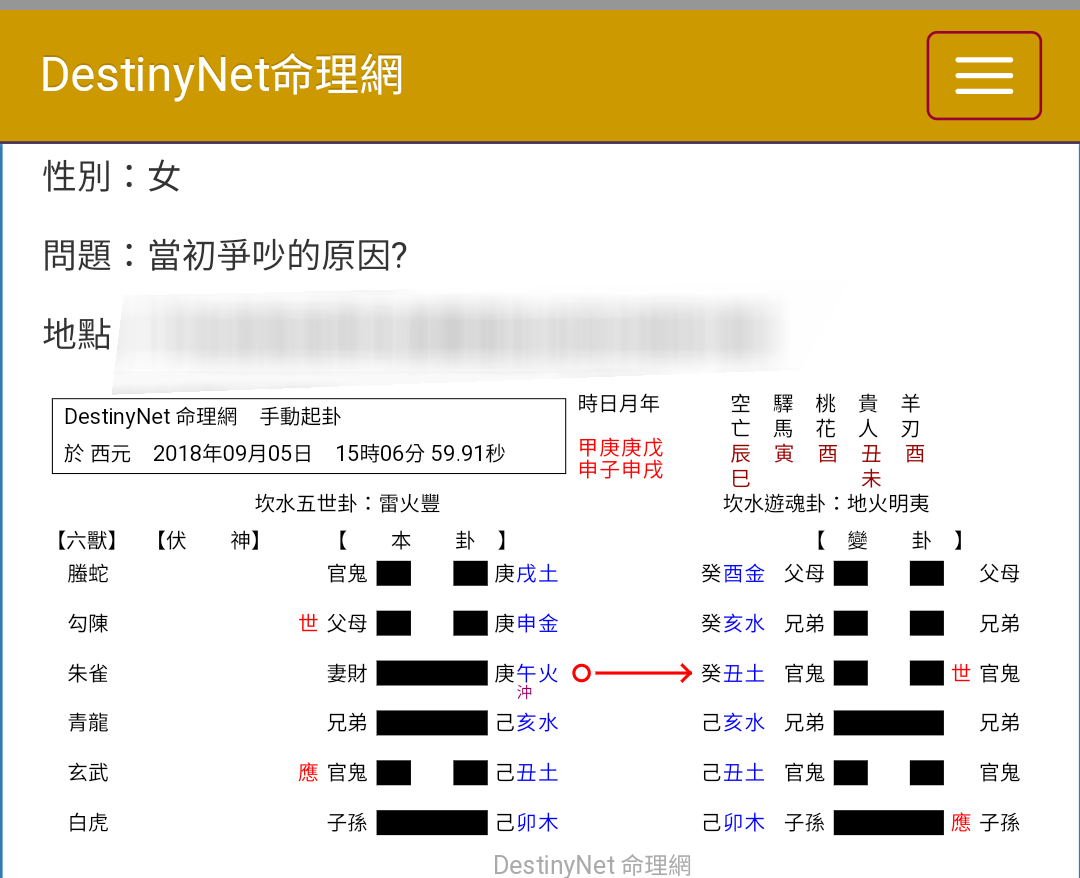Click the red moving-line circle marker
1080x878 pixels.
pos(582,674)
